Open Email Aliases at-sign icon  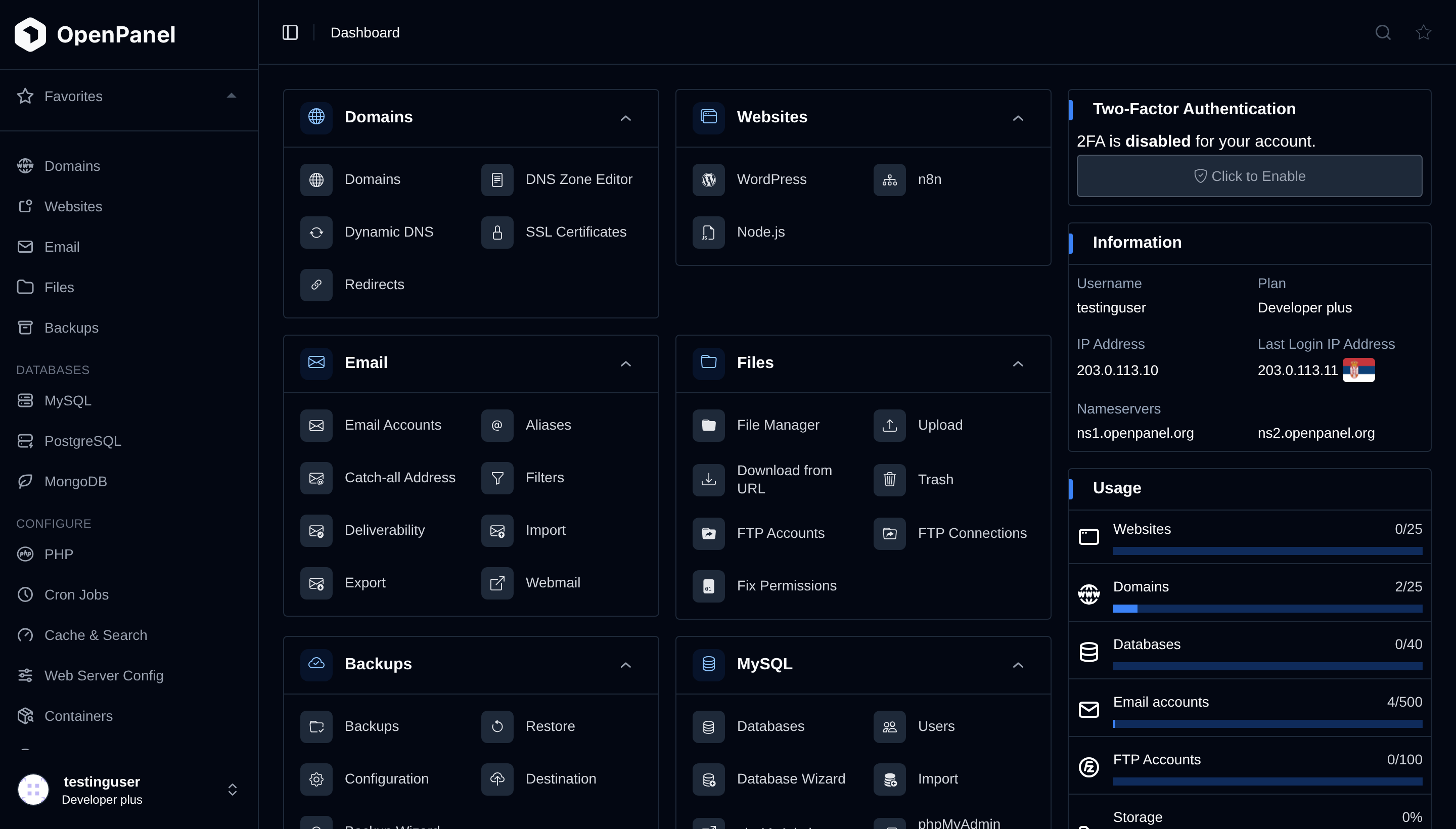pyautogui.click(x=497, y=425)
